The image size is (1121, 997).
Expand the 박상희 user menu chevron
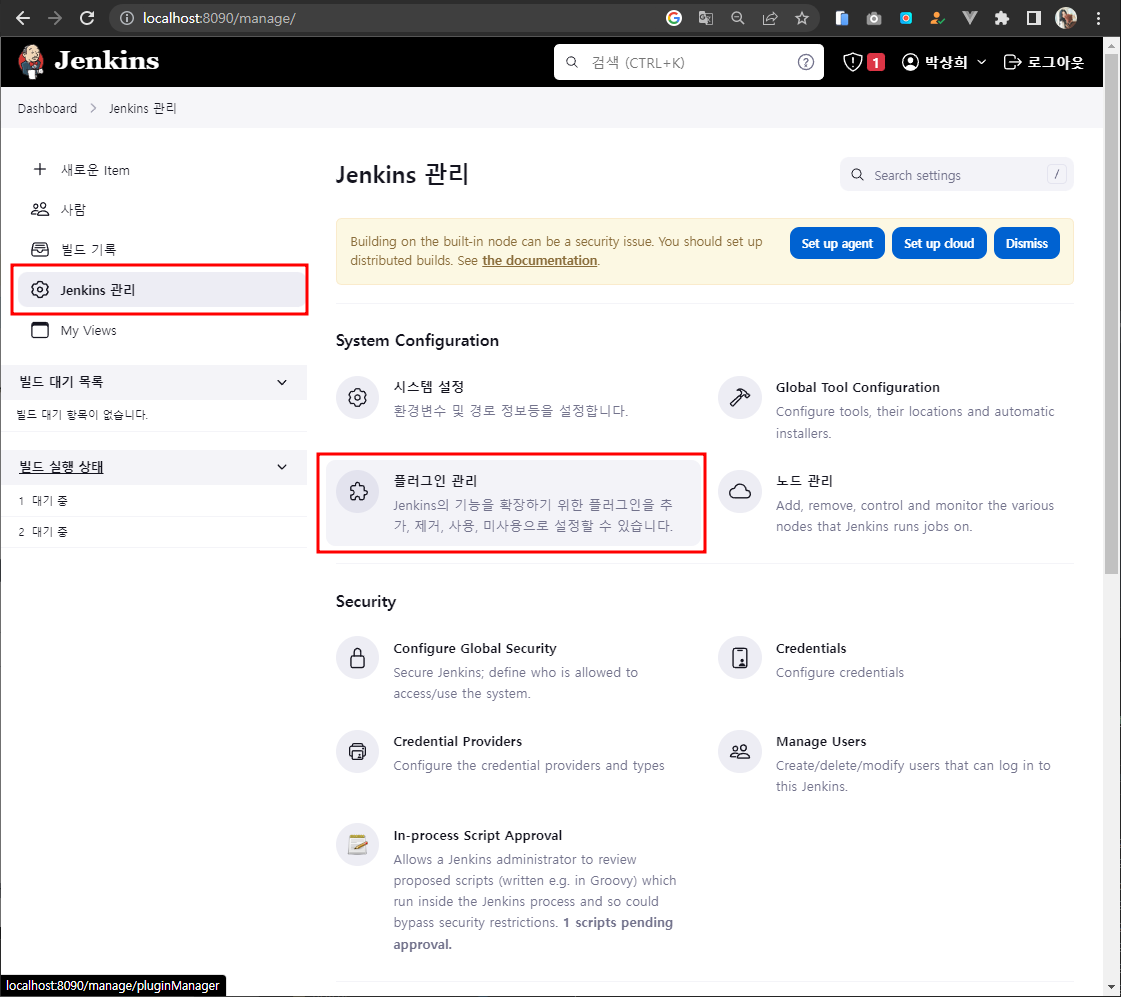(x=982, y=62)
